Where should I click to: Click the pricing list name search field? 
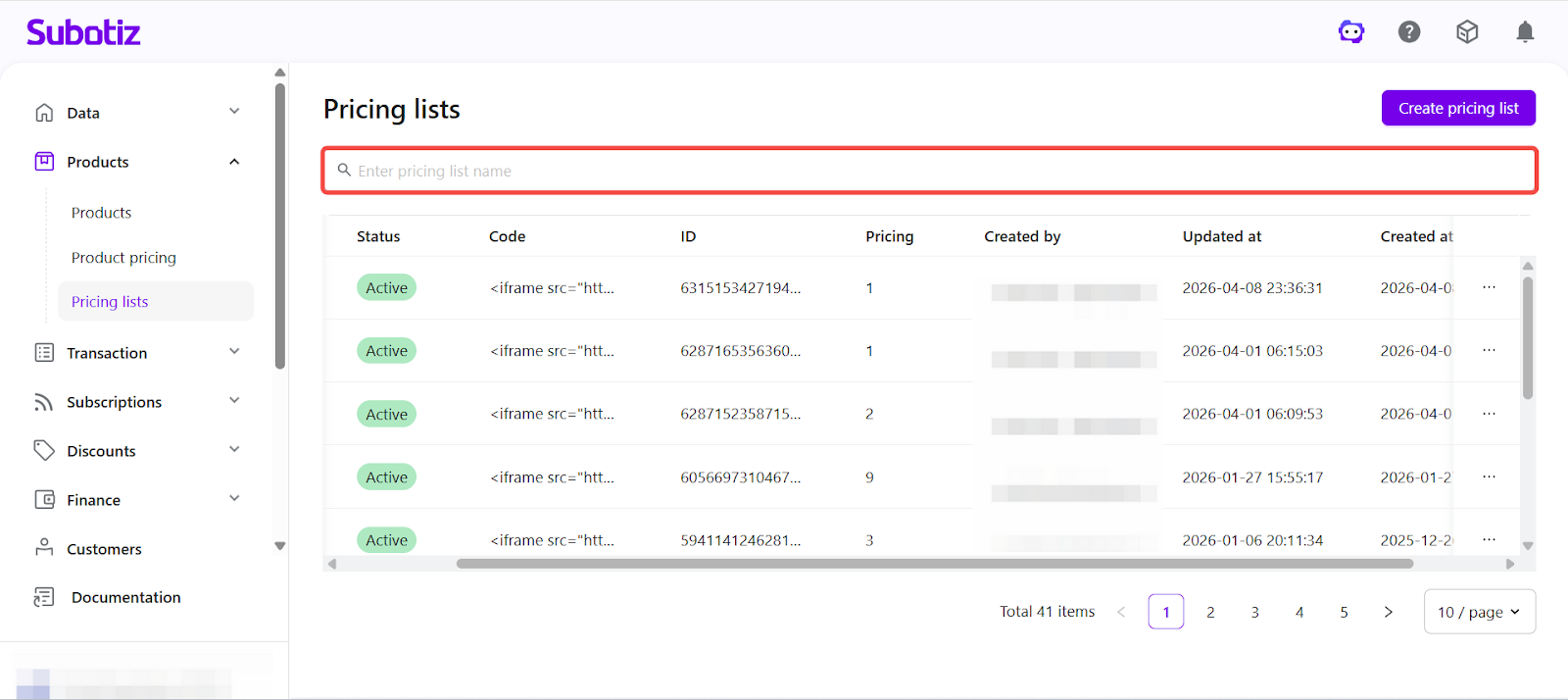click(x=929, y=171)
